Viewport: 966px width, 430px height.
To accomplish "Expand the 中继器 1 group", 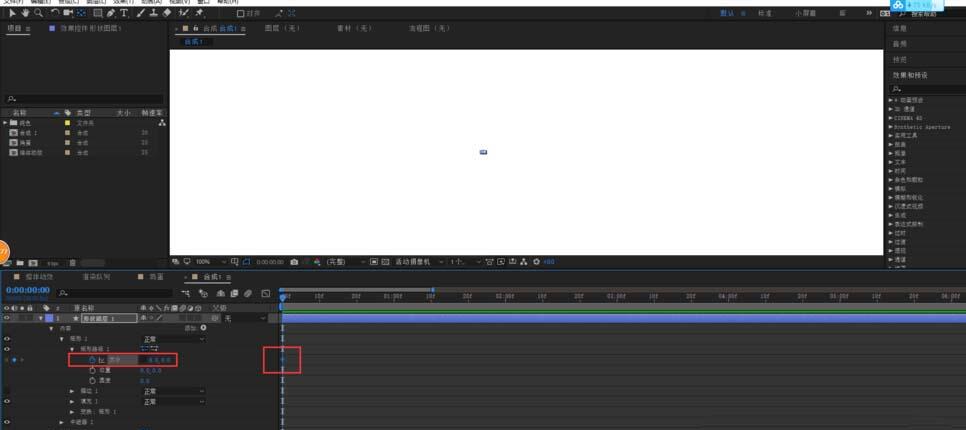I will pos(62,423).
